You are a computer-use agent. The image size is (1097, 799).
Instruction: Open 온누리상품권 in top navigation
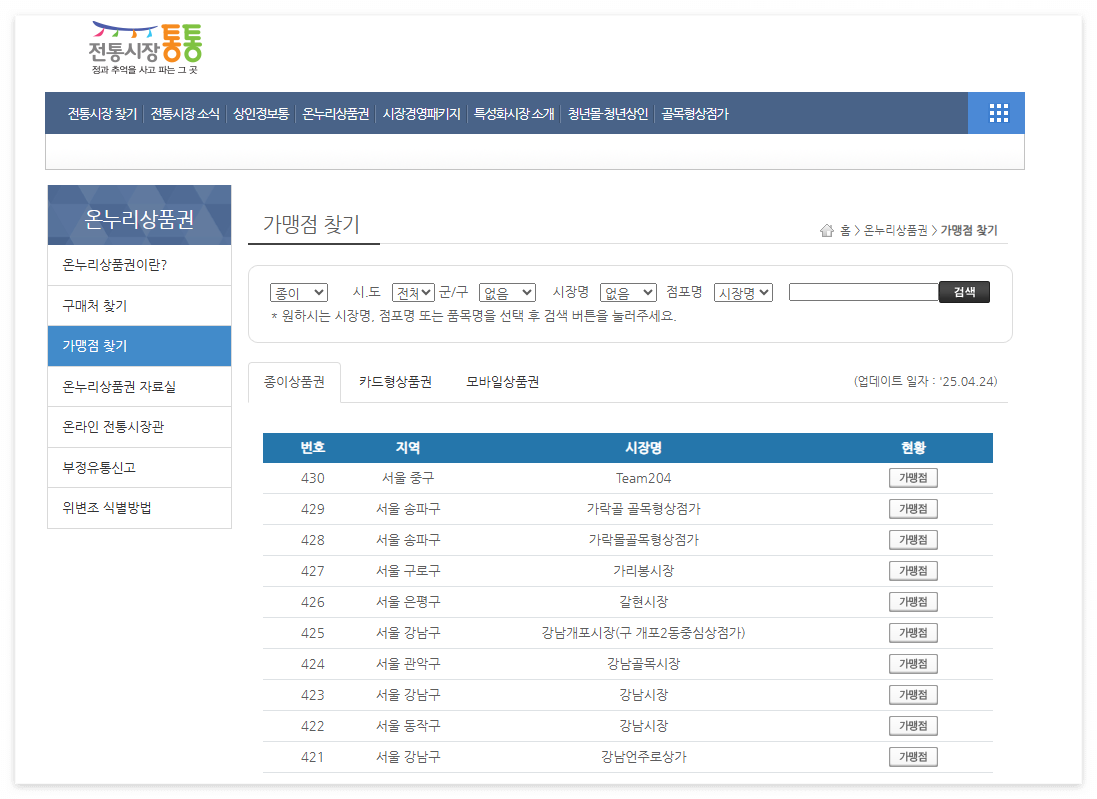click(x=336, y=114)
